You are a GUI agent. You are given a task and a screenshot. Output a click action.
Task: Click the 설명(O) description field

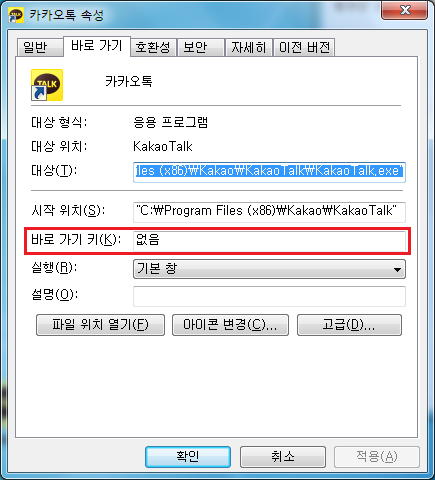click(x=269, y=296)
